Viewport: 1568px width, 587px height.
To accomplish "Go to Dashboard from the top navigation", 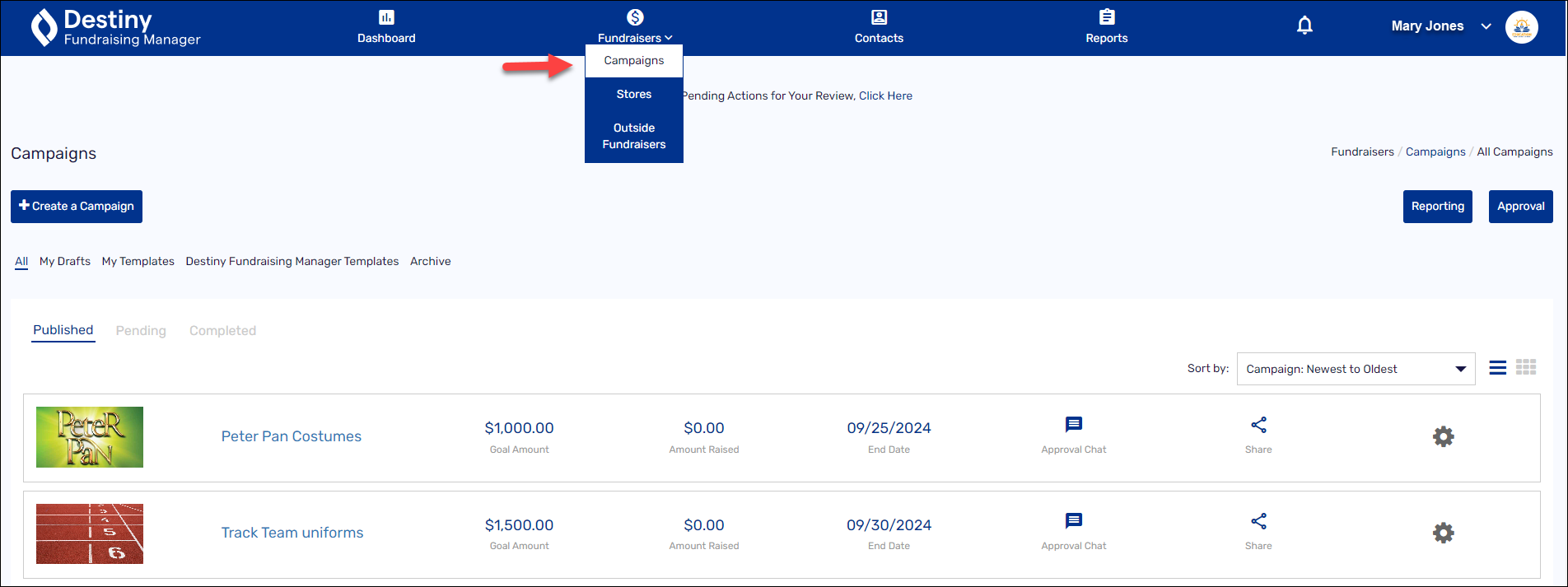I will (x=386, y=26).
